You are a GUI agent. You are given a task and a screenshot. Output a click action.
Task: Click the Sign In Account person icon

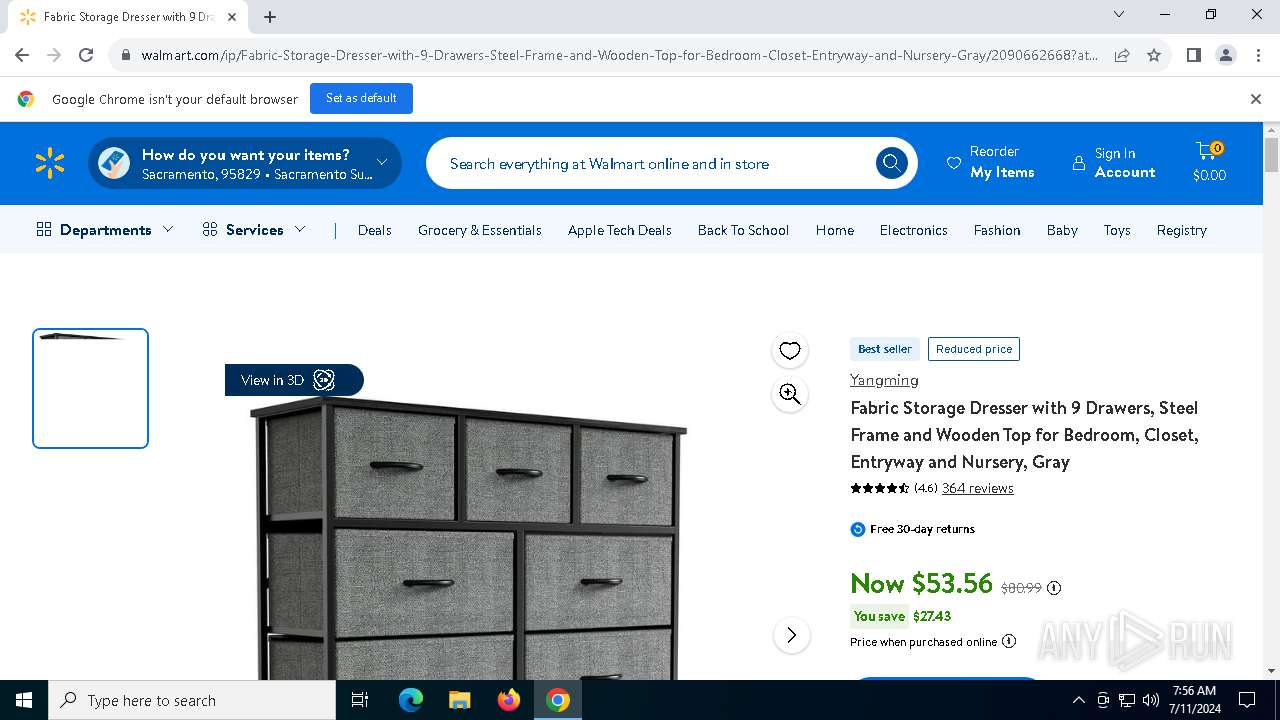tap(1078, 163)
